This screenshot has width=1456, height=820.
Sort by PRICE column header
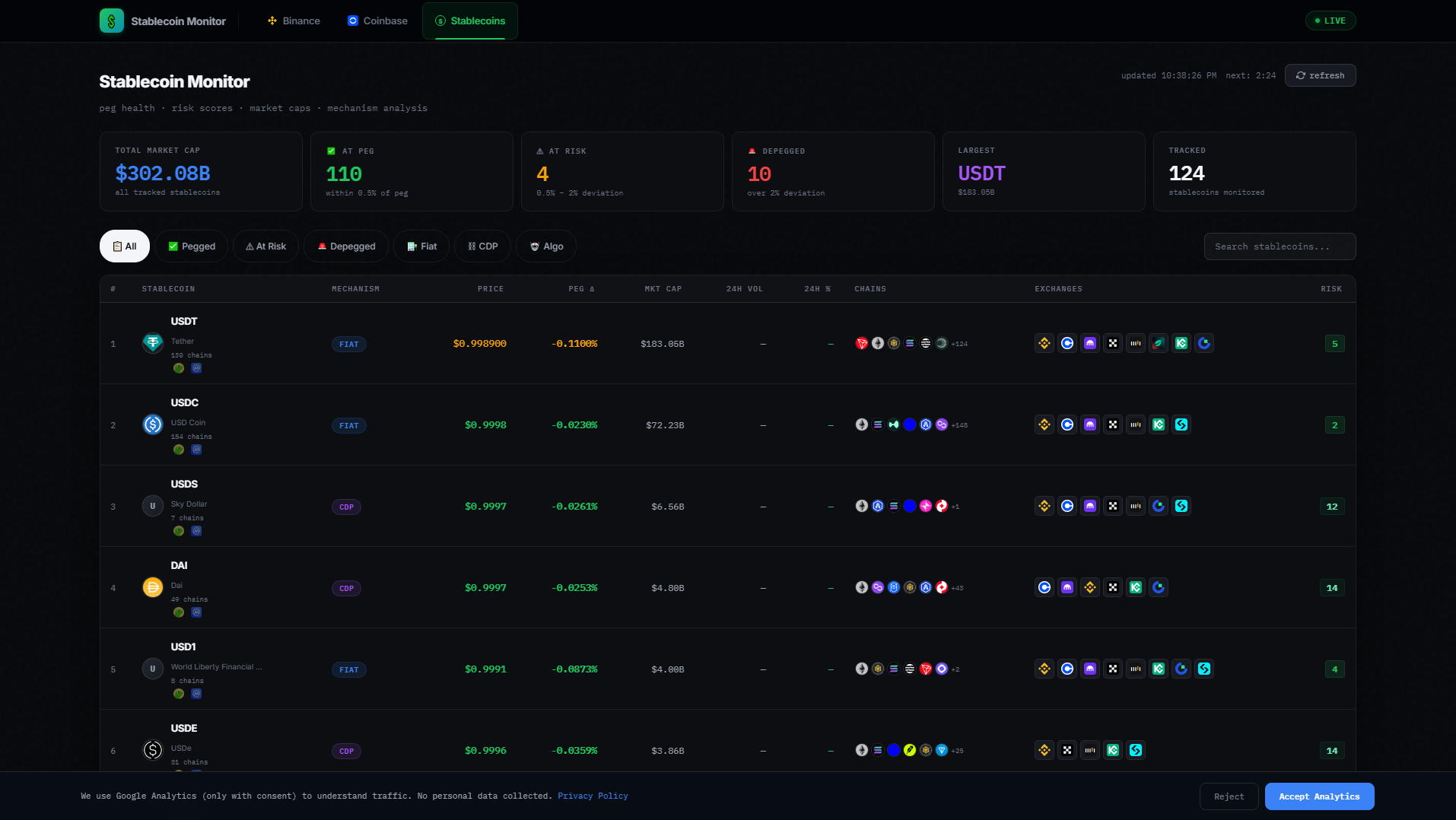491,289
